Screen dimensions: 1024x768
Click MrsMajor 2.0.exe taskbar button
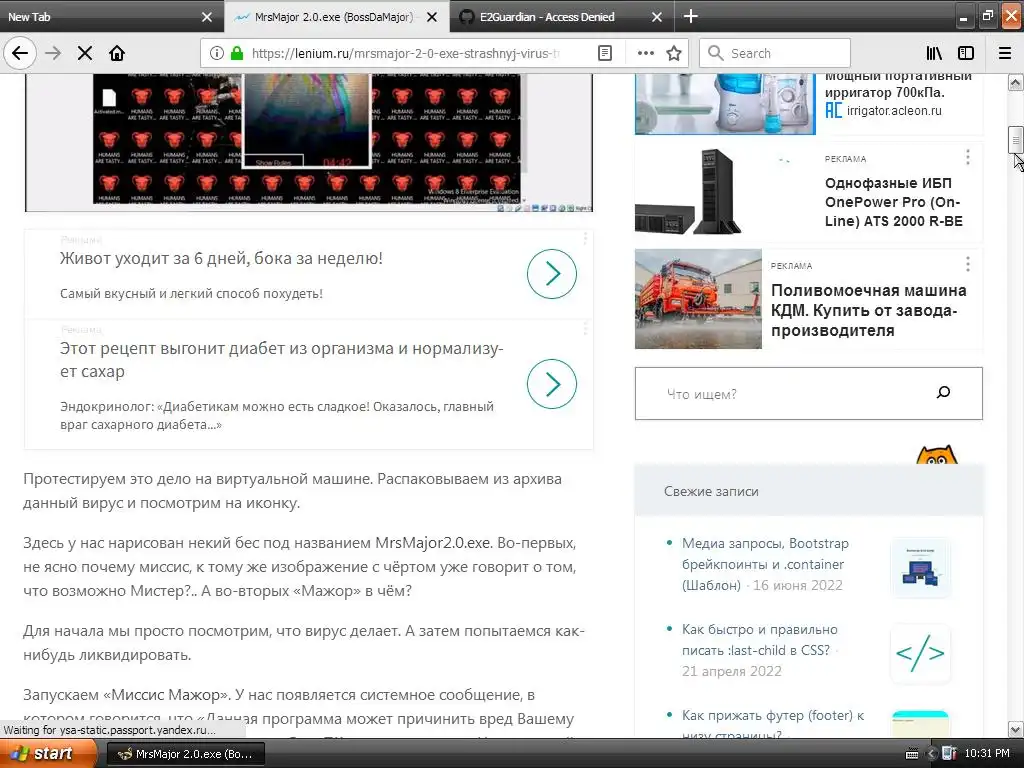click(185, 754)
